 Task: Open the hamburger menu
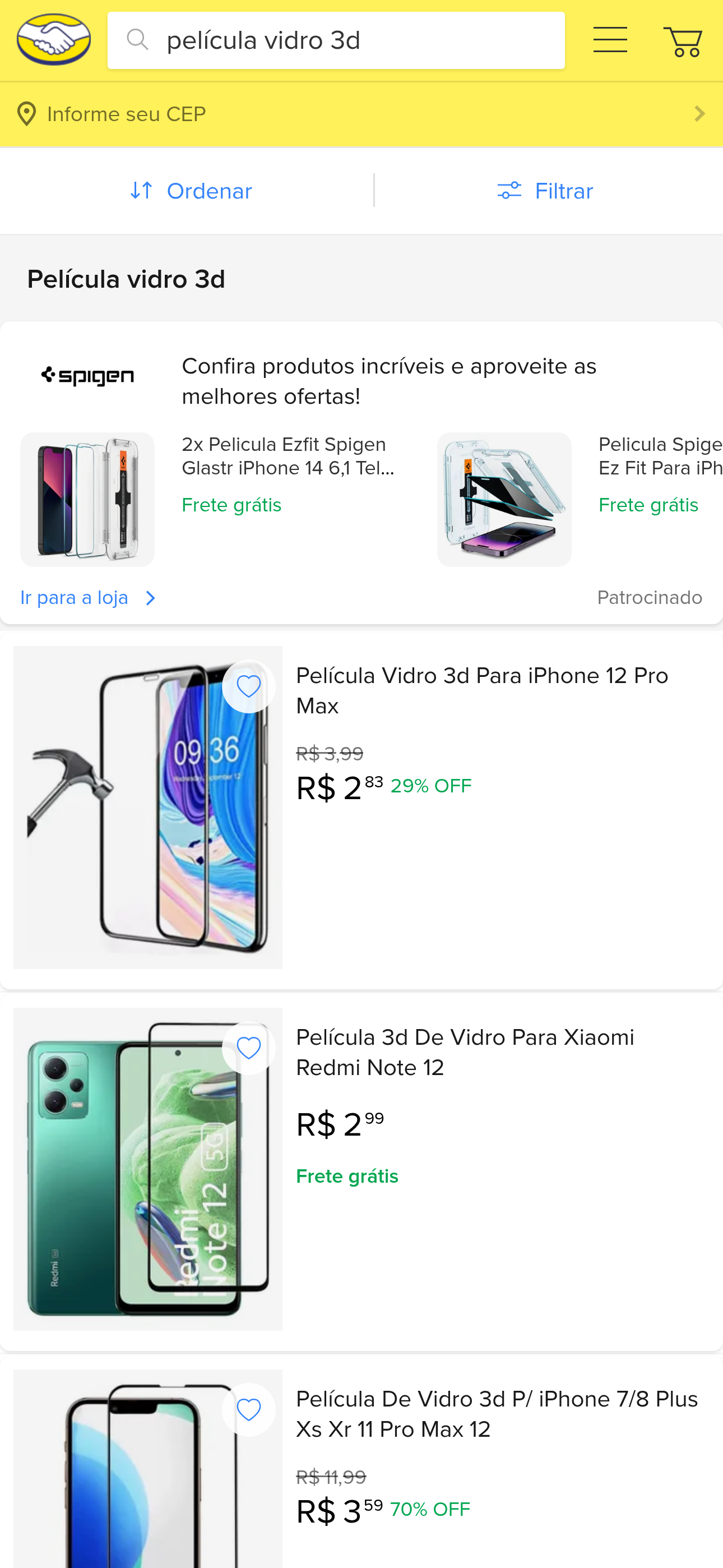(610, 40)
